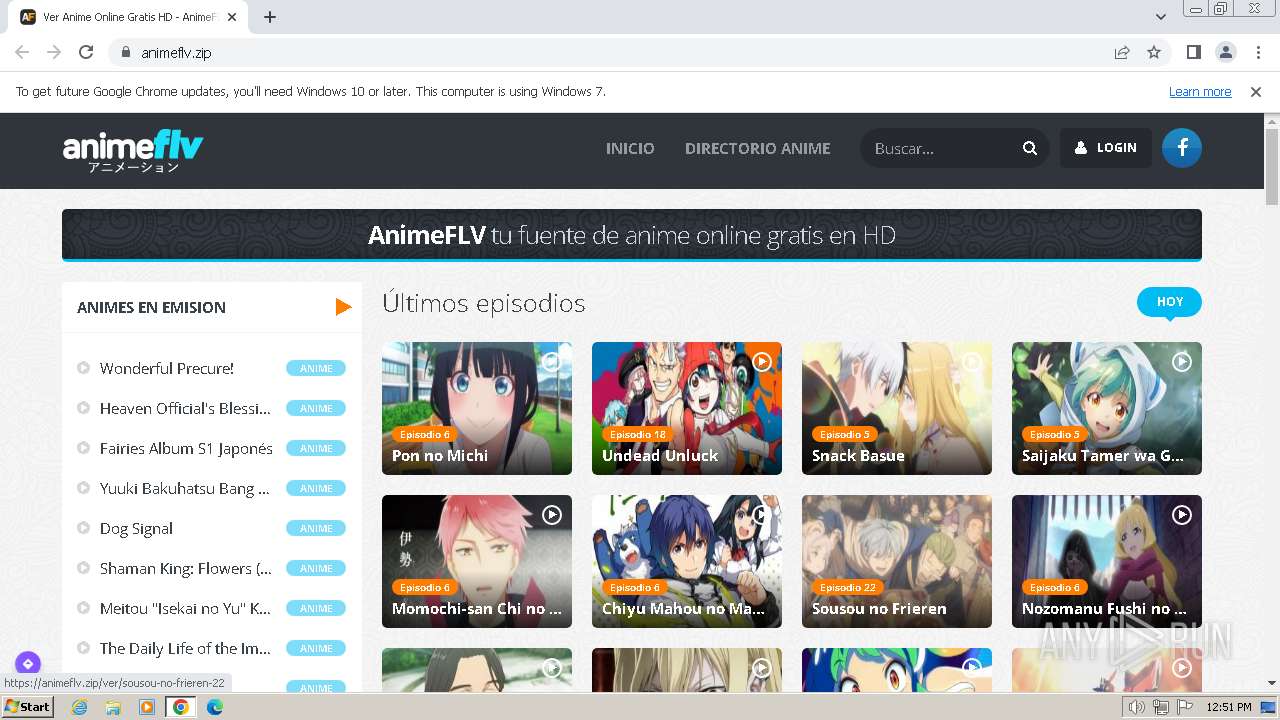Image resolution: width=1280 pixels, height=720 pixels.
Task: Open the Learn more link
Action: tap(1200, 91)
